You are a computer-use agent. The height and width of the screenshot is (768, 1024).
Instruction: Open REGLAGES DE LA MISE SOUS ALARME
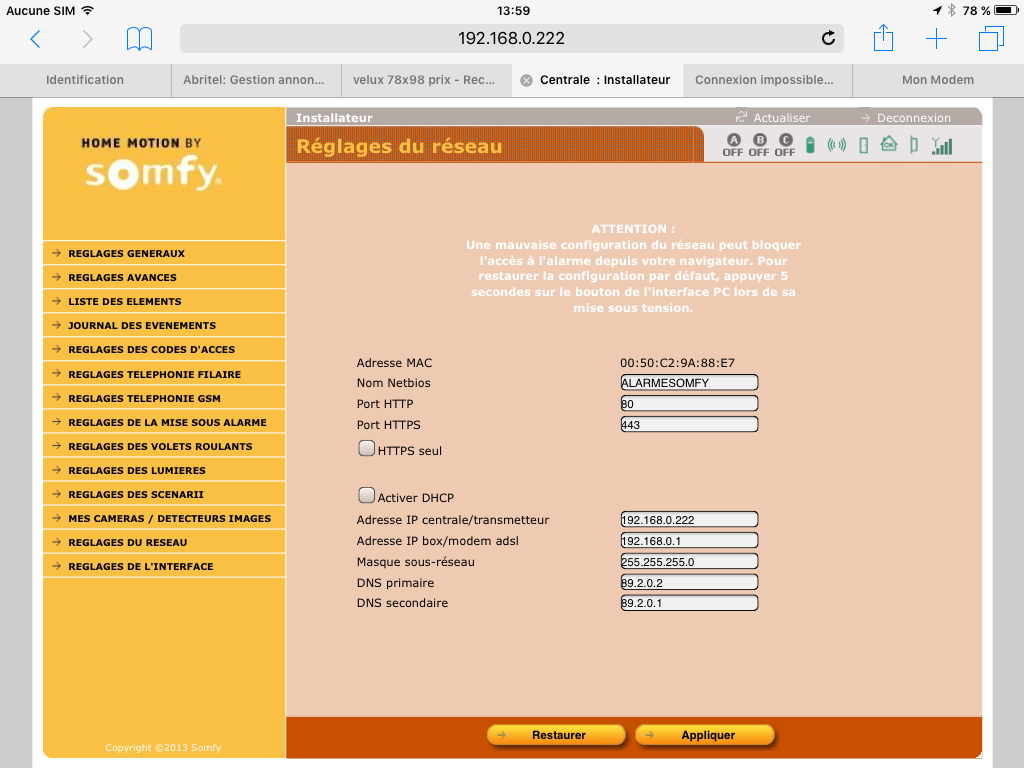164,423
